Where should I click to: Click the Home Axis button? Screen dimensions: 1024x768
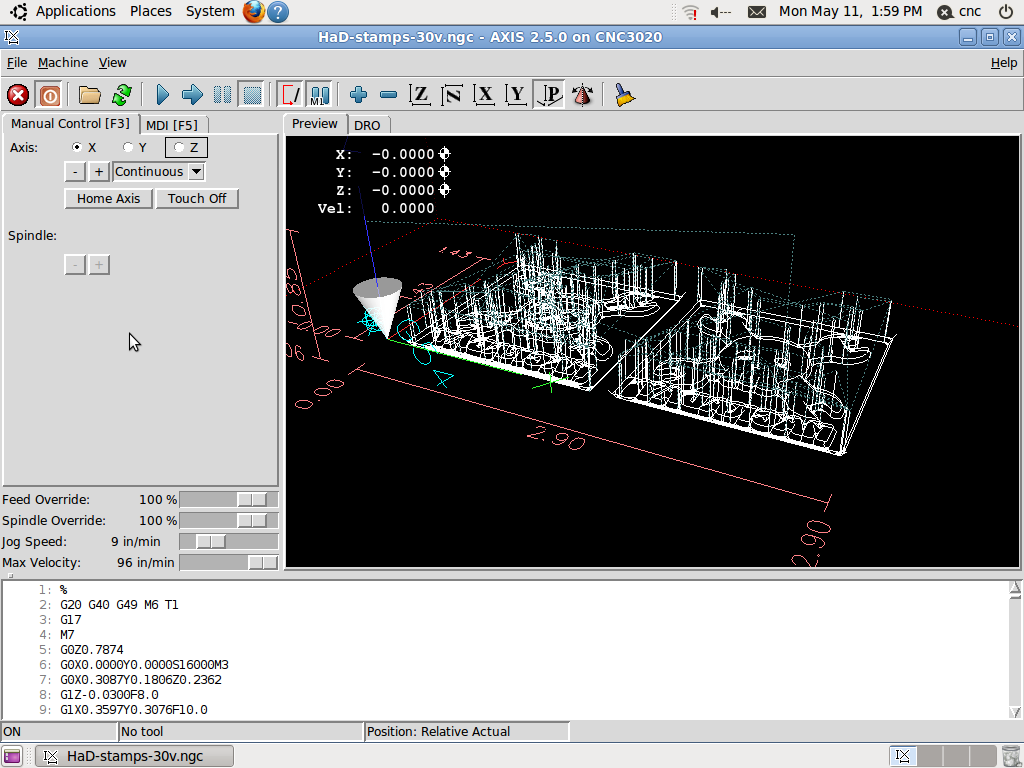point(108,198)
